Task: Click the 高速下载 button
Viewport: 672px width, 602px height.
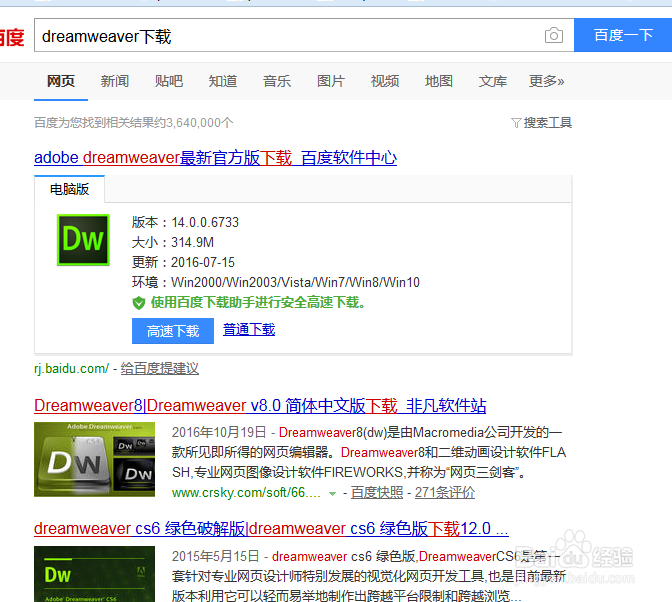Action: [173, 331]
